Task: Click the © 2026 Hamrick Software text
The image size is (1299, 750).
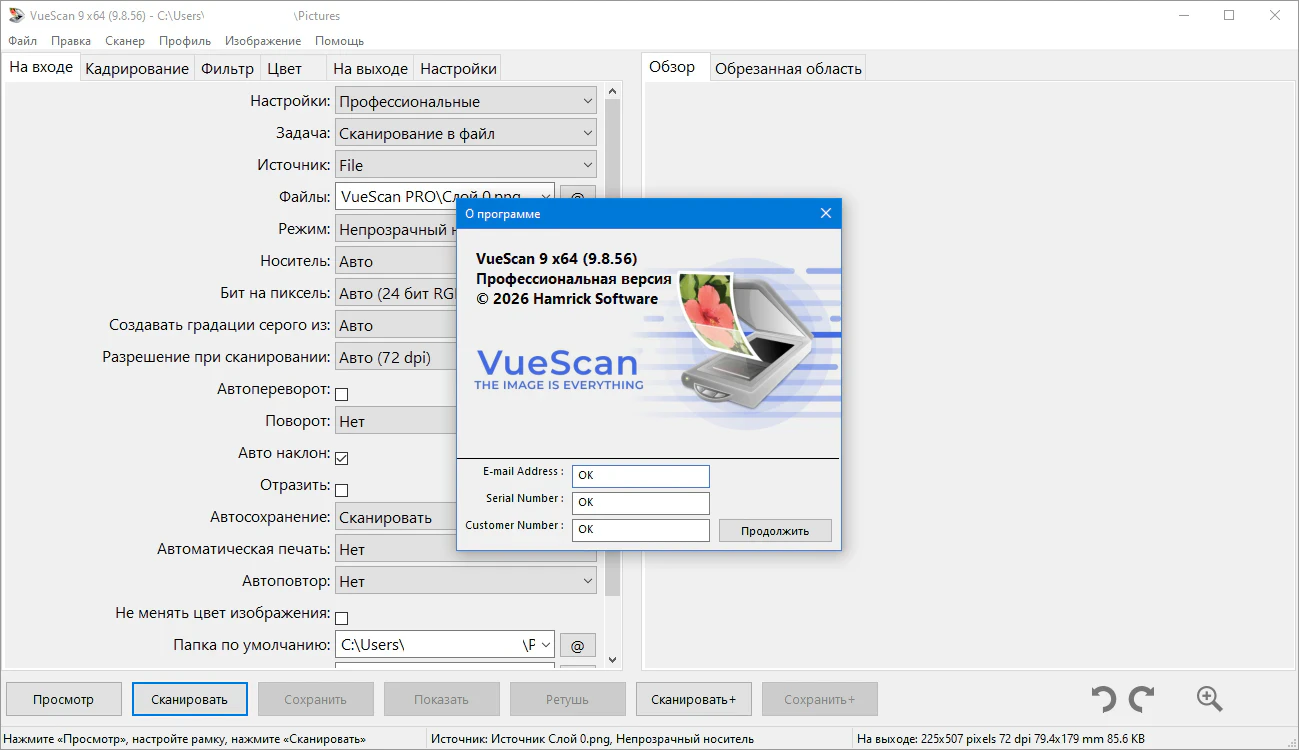Action: (567, 299)
